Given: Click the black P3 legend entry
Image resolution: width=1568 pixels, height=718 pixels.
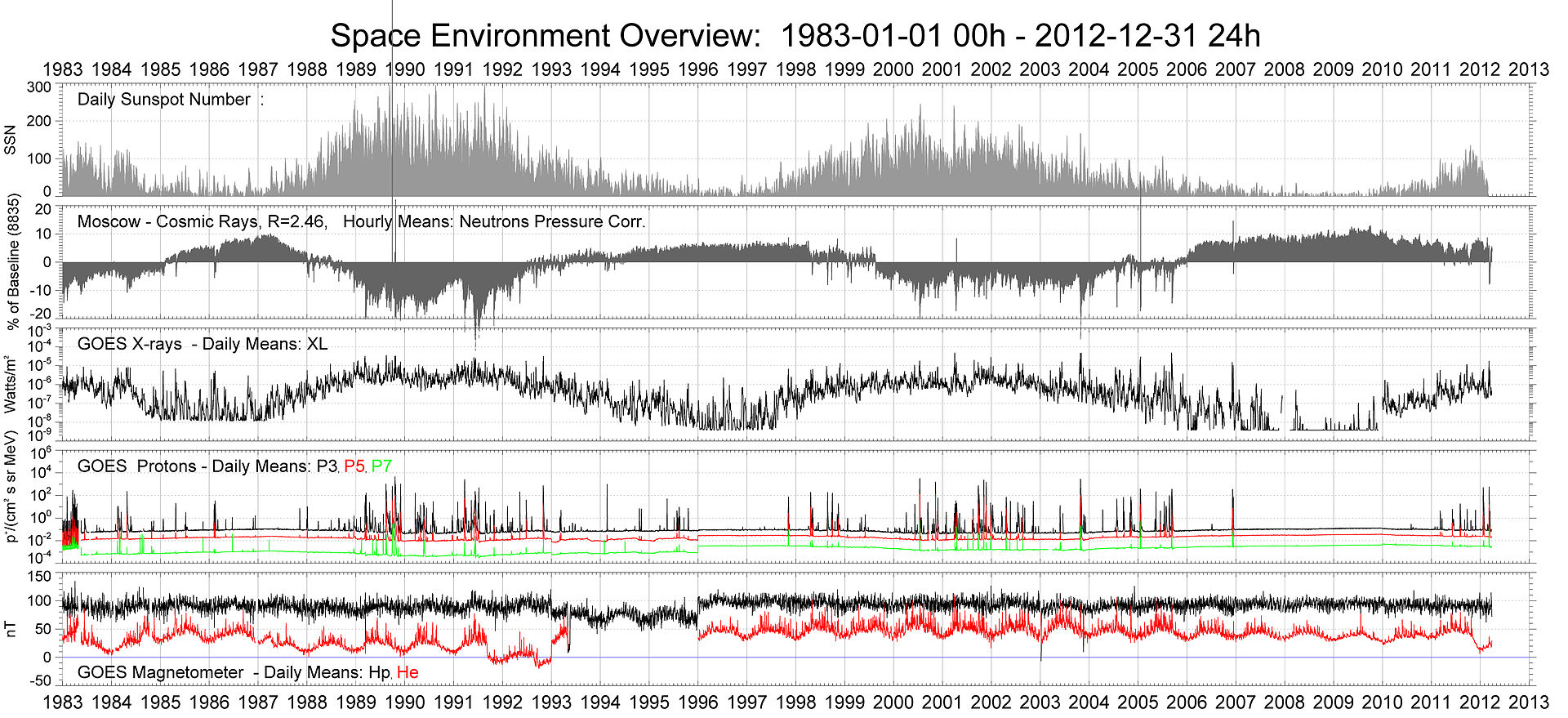Looking at the screenshot, I should click(x=327, y=466).
